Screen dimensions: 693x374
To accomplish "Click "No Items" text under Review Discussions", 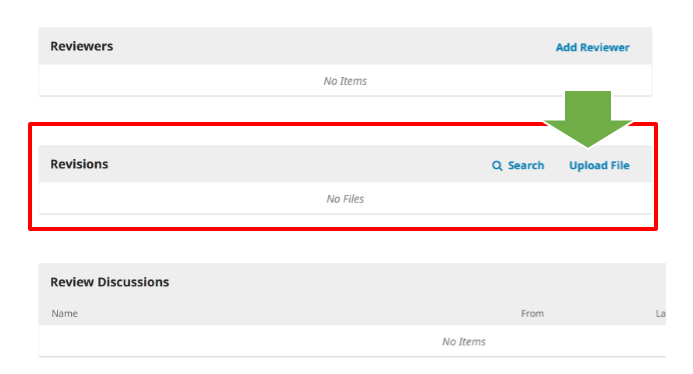I will (x=464, y=341).
